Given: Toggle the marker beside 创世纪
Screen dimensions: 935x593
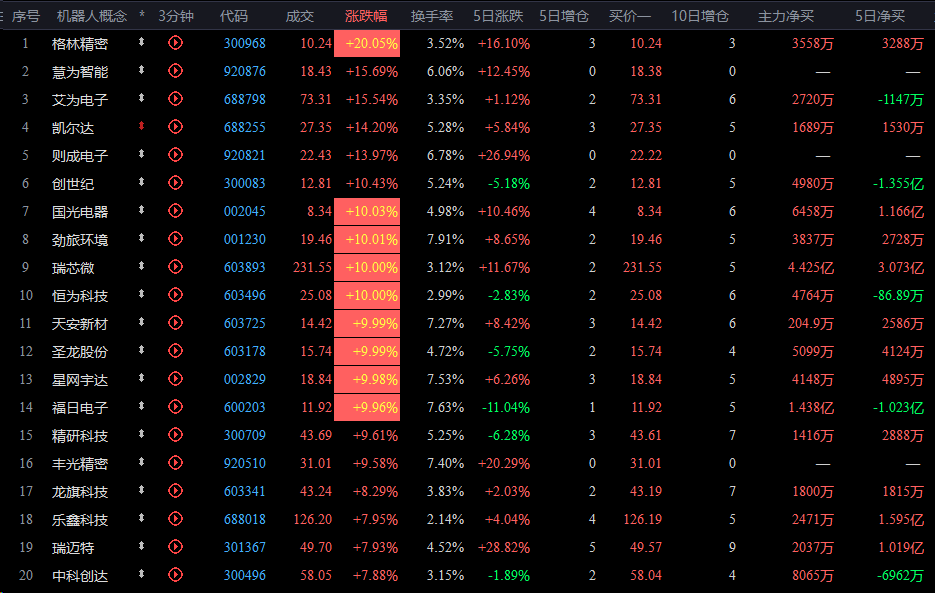Looking at the screenshot, I should coord(141,182).
